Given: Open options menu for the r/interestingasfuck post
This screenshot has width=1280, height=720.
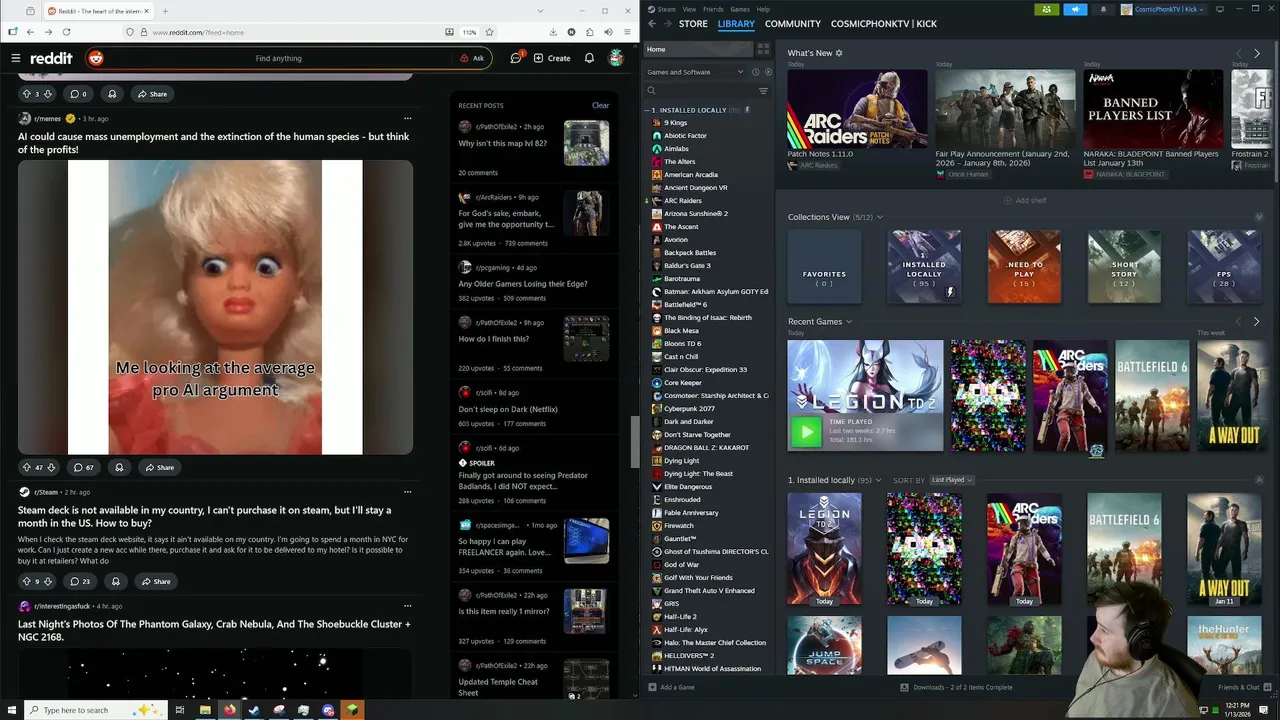Looking at the screenshot, I should pos(407,606).
